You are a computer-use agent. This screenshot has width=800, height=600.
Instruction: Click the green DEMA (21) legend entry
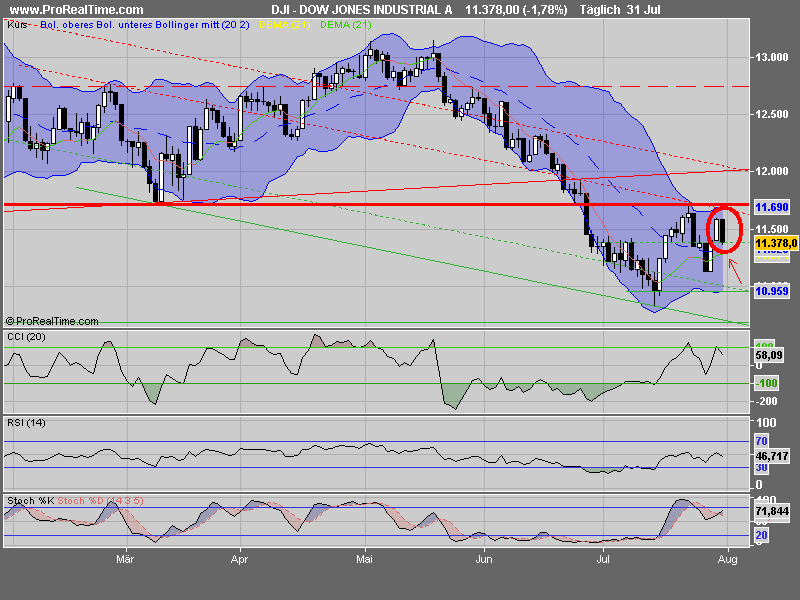[346, 24]
